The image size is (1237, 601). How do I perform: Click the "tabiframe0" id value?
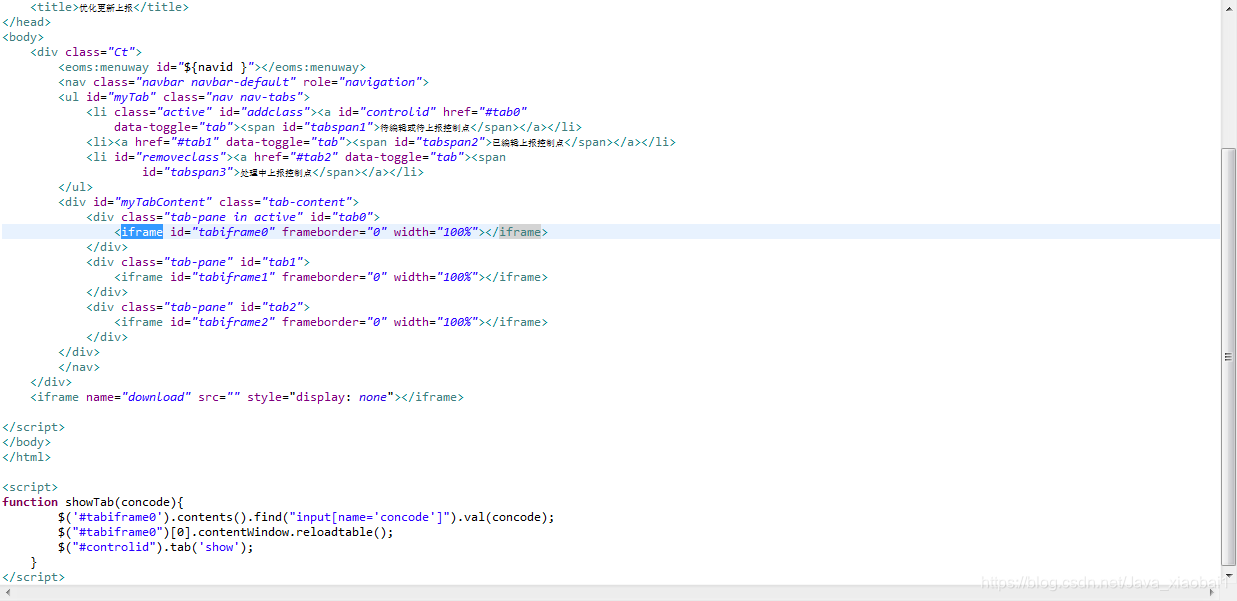233,232
